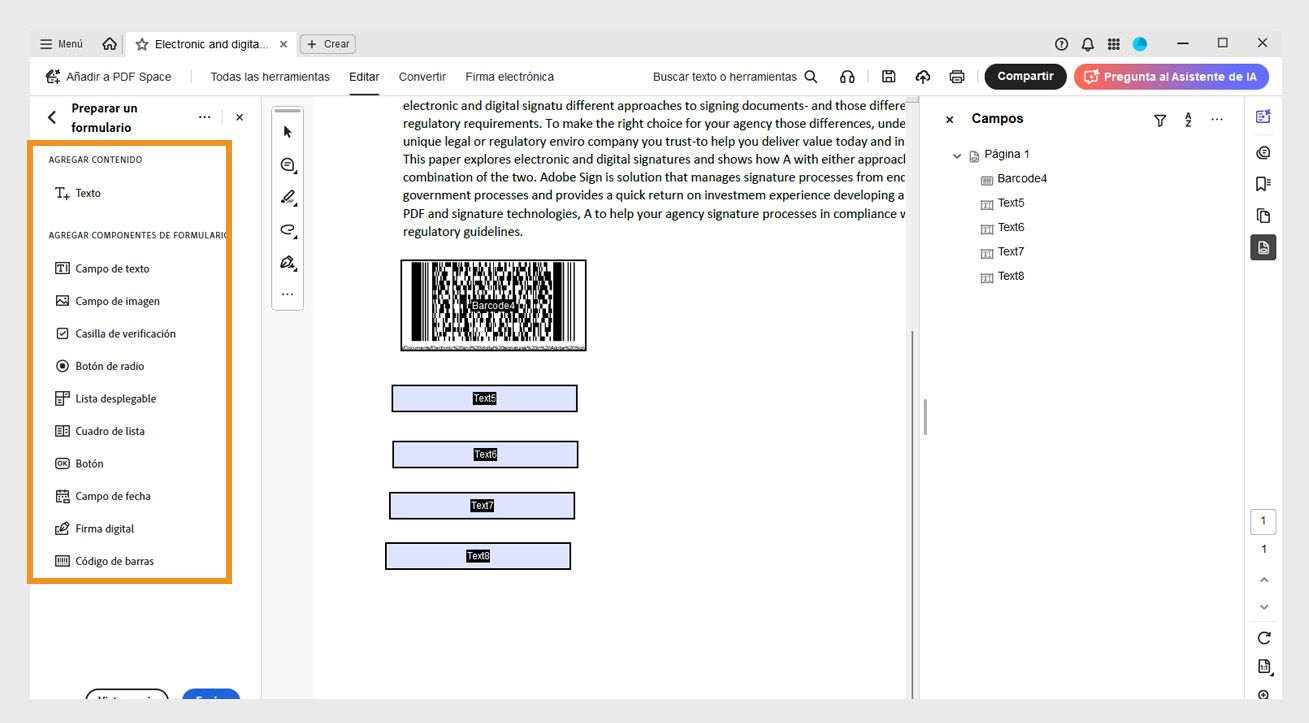Close the Preparar un formulario panel
The image size is (1309, 723).
point(240,117)
